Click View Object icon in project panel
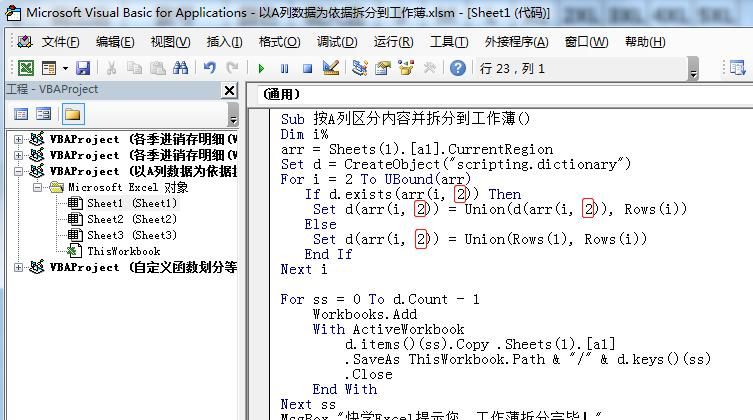The width and height of the screenshot is (753, 420). click(43, 114)
